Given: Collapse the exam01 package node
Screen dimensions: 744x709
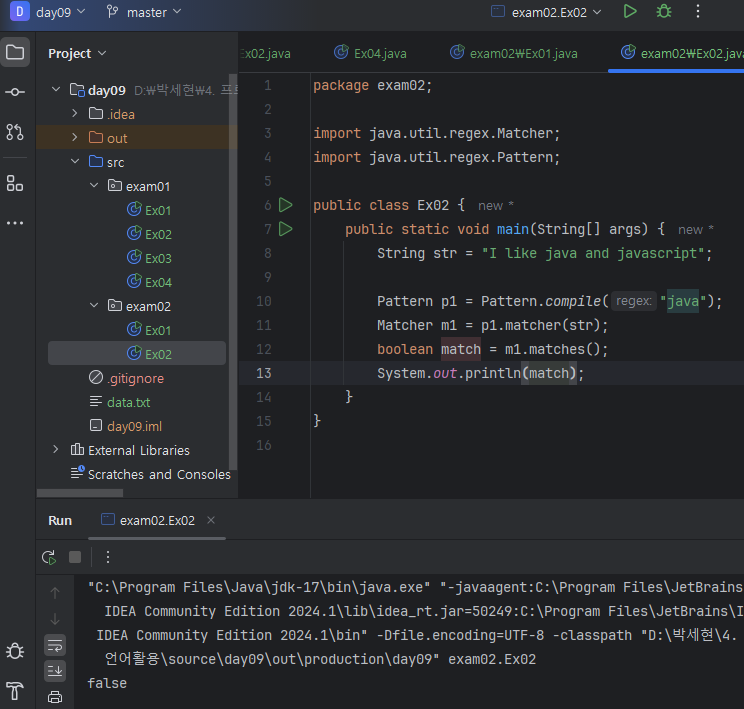Looking at the screenshot, I should (x=94, y=186).
